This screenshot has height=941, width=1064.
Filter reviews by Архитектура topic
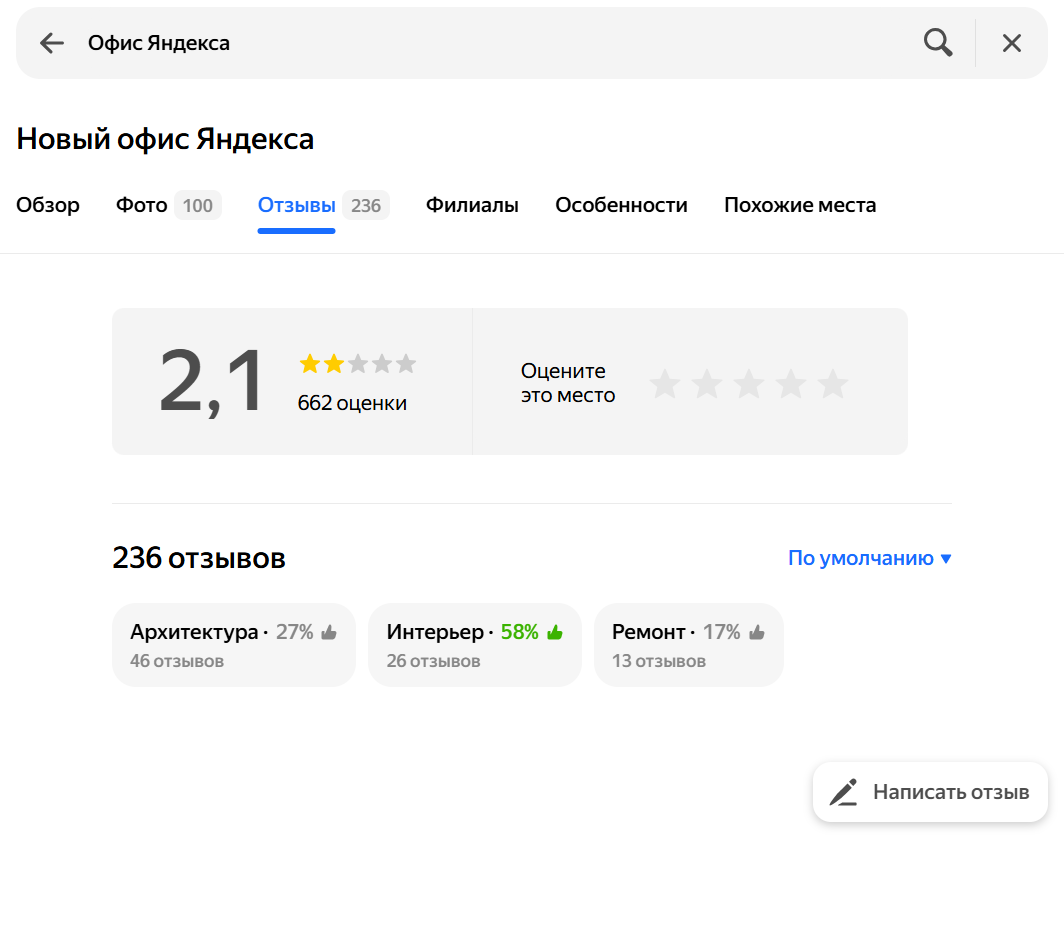pos(233,645)
